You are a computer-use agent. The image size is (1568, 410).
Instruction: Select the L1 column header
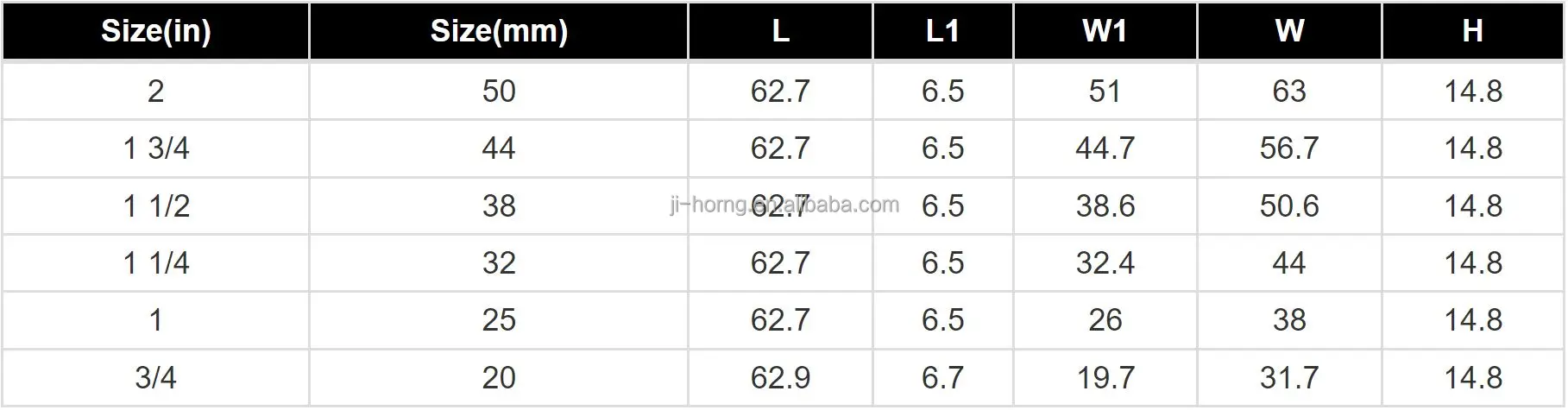(942, 31)
